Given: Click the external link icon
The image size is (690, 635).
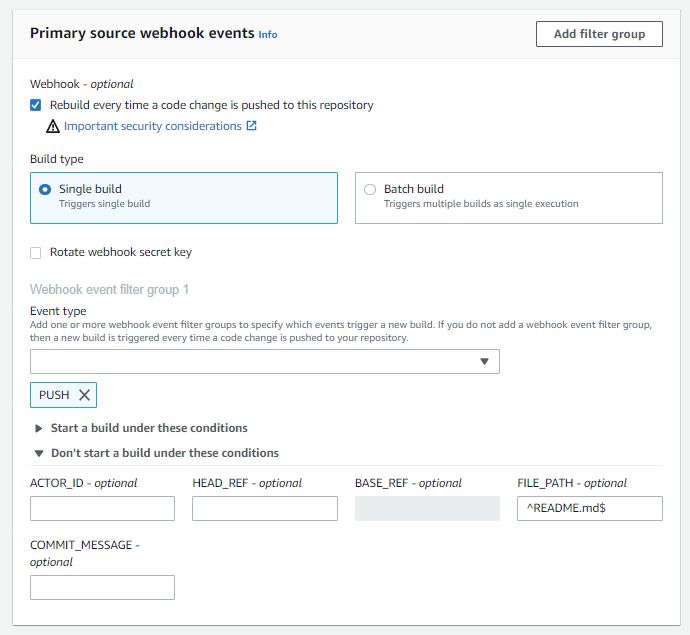Looking at the screenshot, I should pyautogui.click(x=252, y=126).
